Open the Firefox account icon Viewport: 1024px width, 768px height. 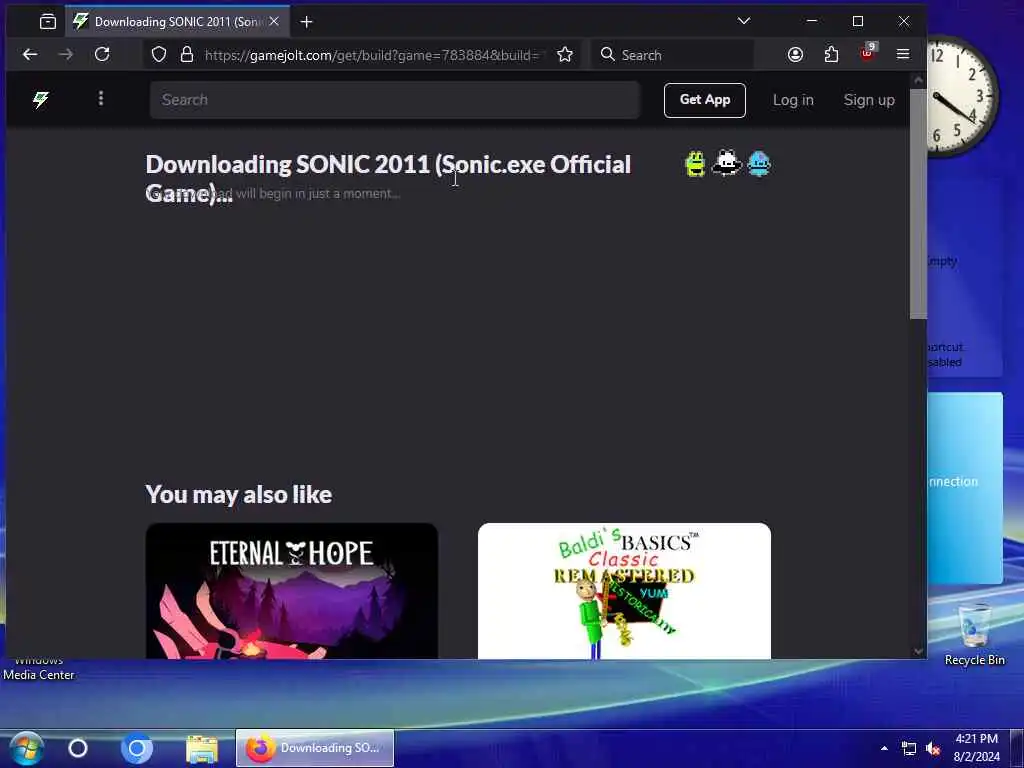pos(795,55)
